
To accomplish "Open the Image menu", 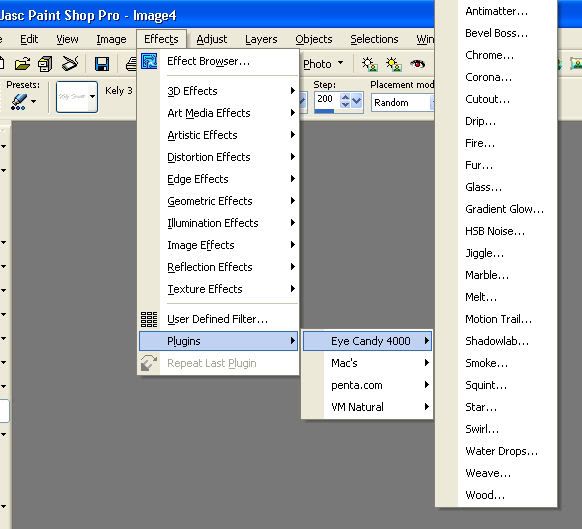I will 111,39.
